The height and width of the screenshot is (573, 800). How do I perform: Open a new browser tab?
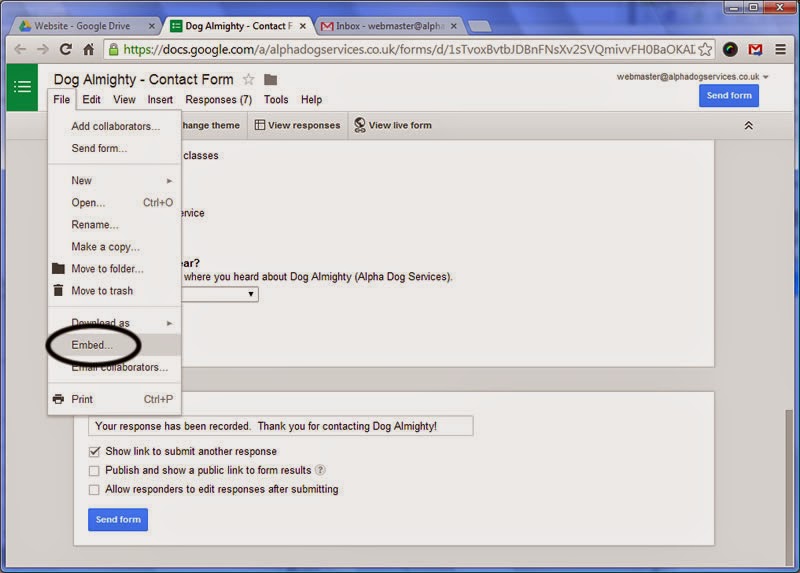pos(479,26)
